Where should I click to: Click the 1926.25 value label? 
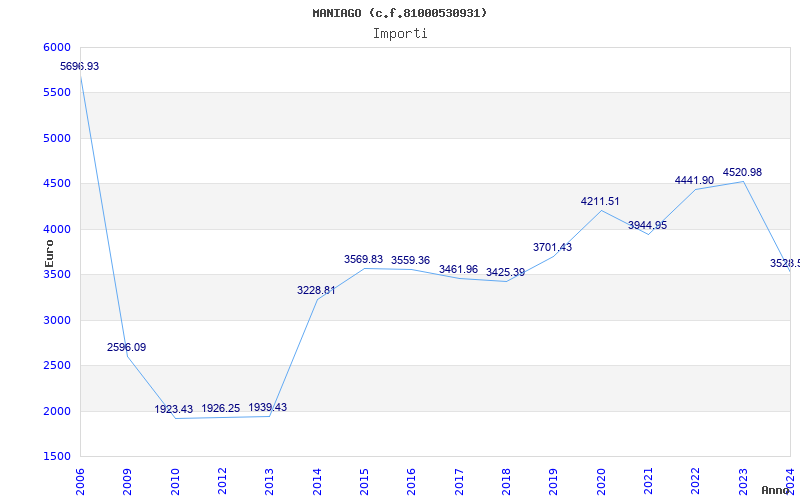221,408
